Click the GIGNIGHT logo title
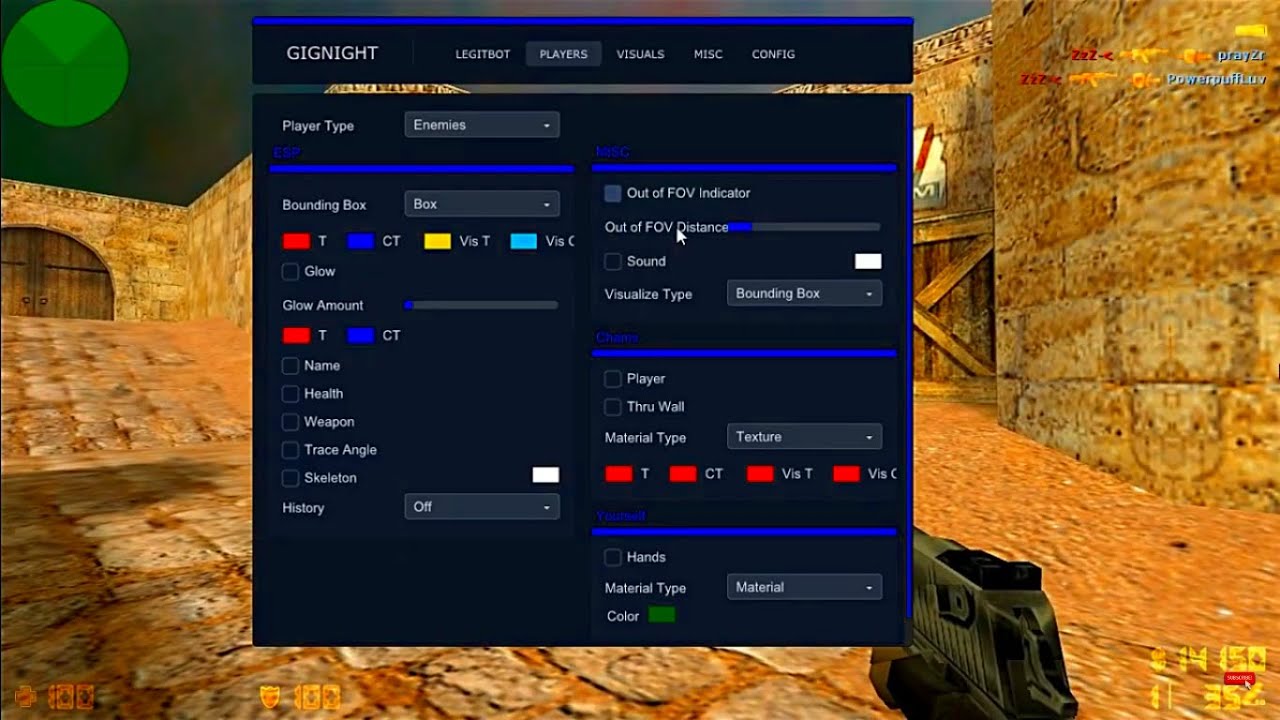 coord(332,53)
